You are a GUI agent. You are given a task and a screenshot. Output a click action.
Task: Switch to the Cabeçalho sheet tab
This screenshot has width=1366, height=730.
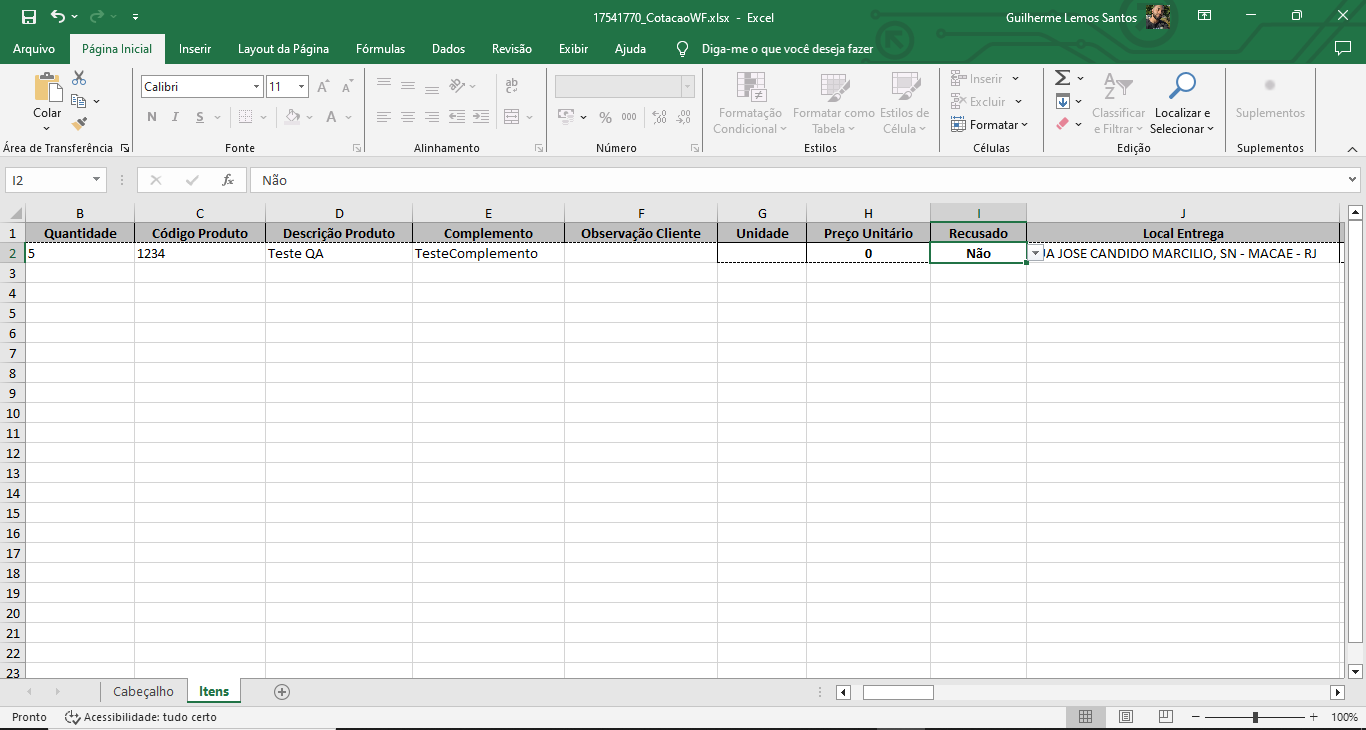click(x=143, y=692)
